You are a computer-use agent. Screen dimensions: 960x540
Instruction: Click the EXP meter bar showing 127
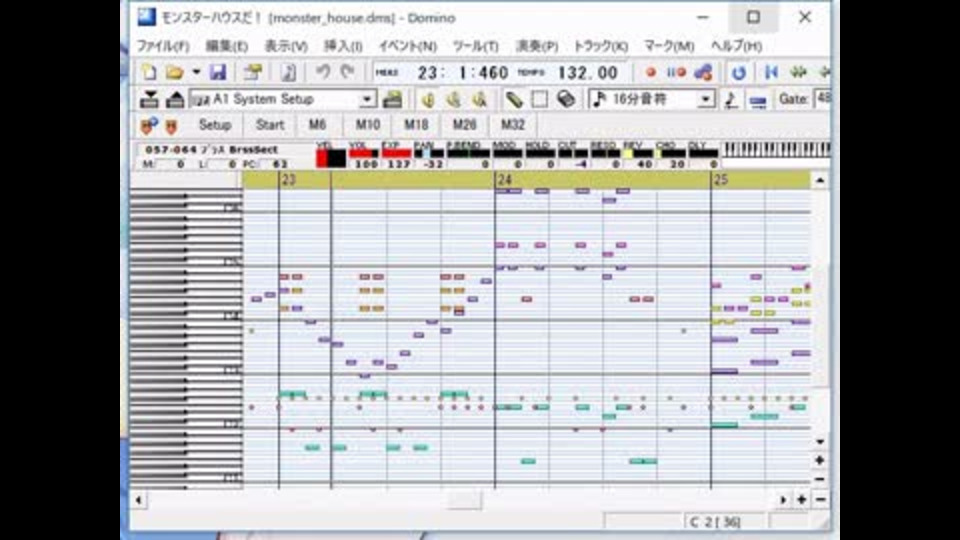click(x=396, y=154)
